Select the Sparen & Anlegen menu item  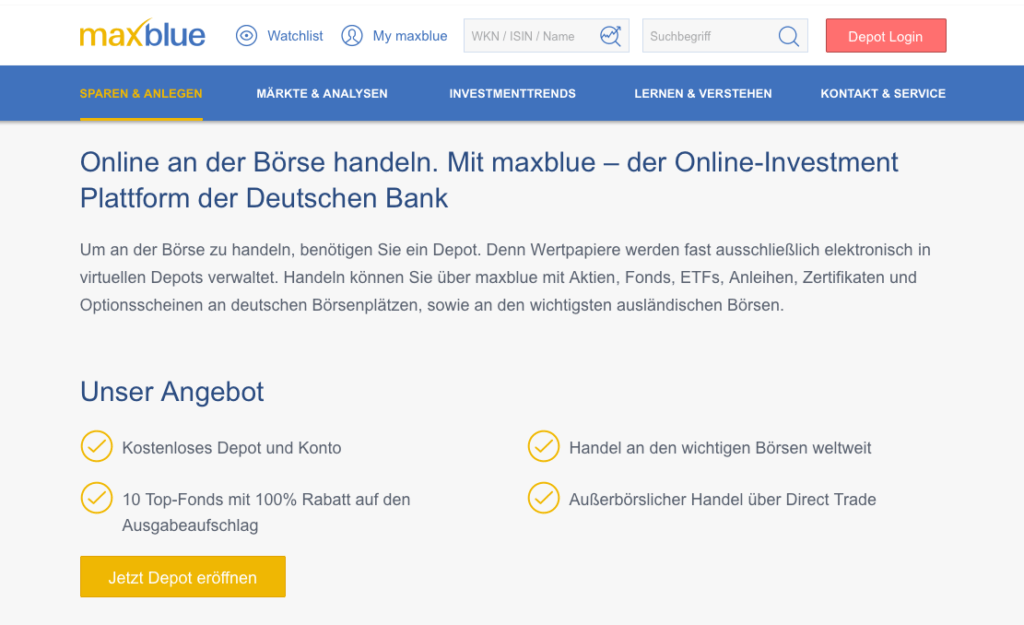coord(141,93)
